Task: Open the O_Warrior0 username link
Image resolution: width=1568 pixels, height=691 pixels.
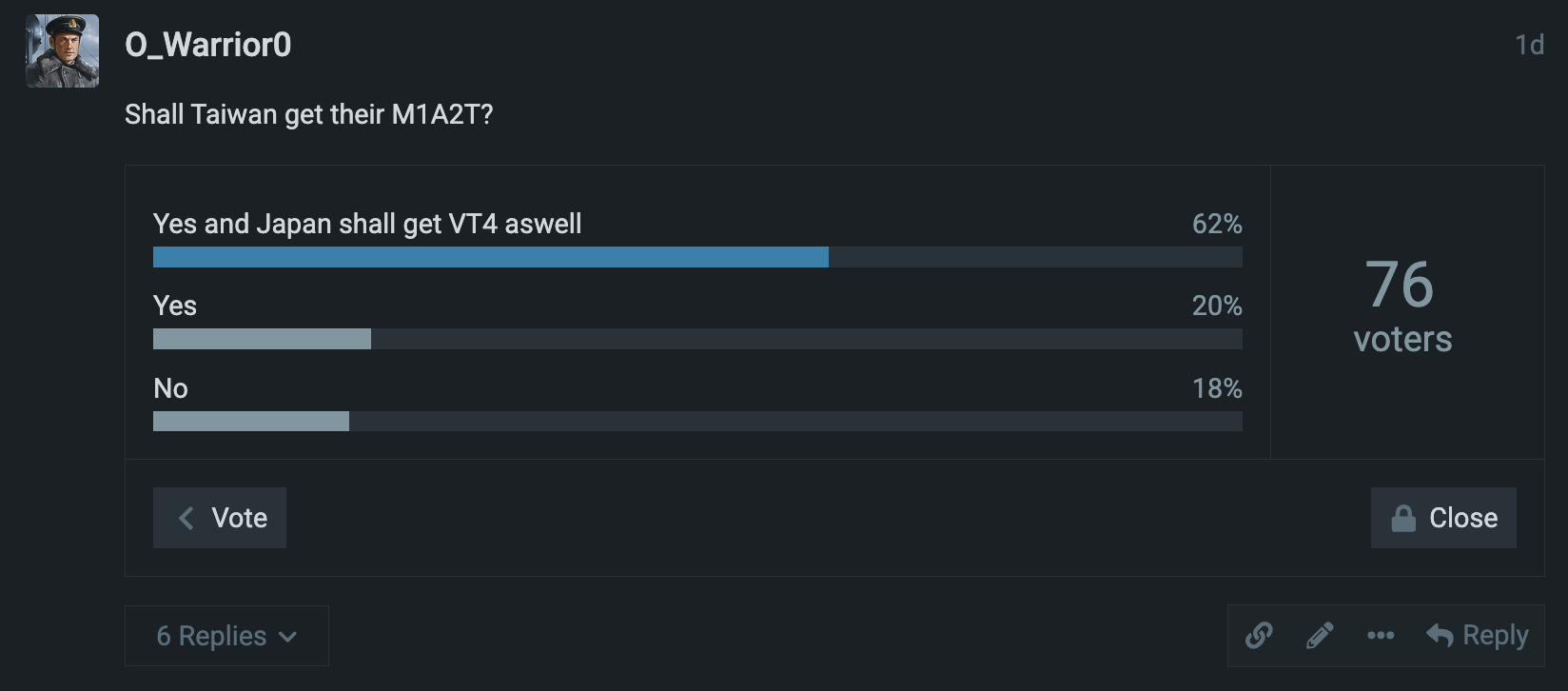Action: [x=207, y=45]
